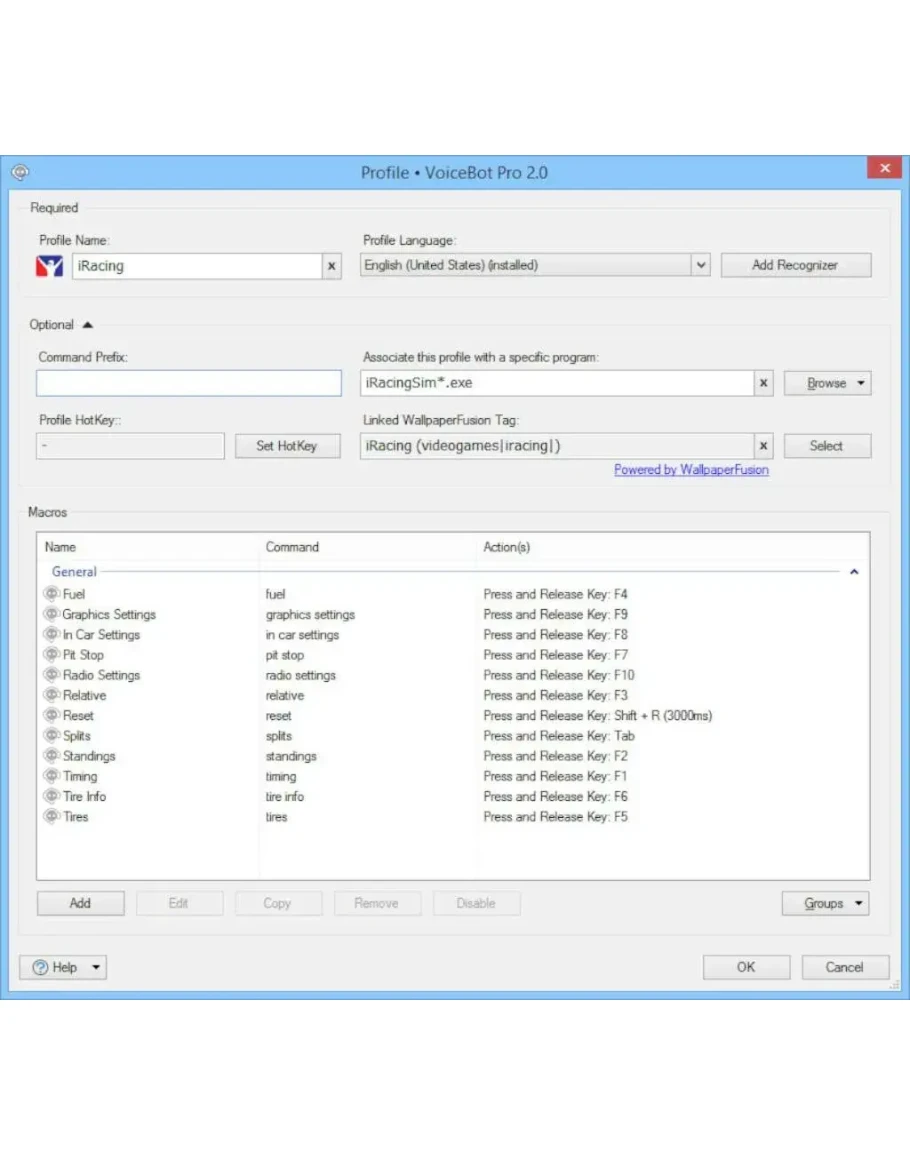
Task: Click the macro icon beside Reset
Action: tap(52, 715)
